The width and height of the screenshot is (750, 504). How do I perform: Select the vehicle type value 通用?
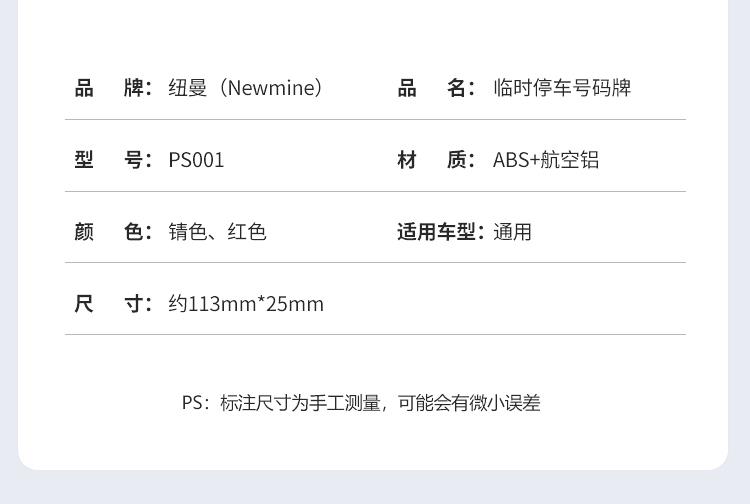click(x=512, y=231)
